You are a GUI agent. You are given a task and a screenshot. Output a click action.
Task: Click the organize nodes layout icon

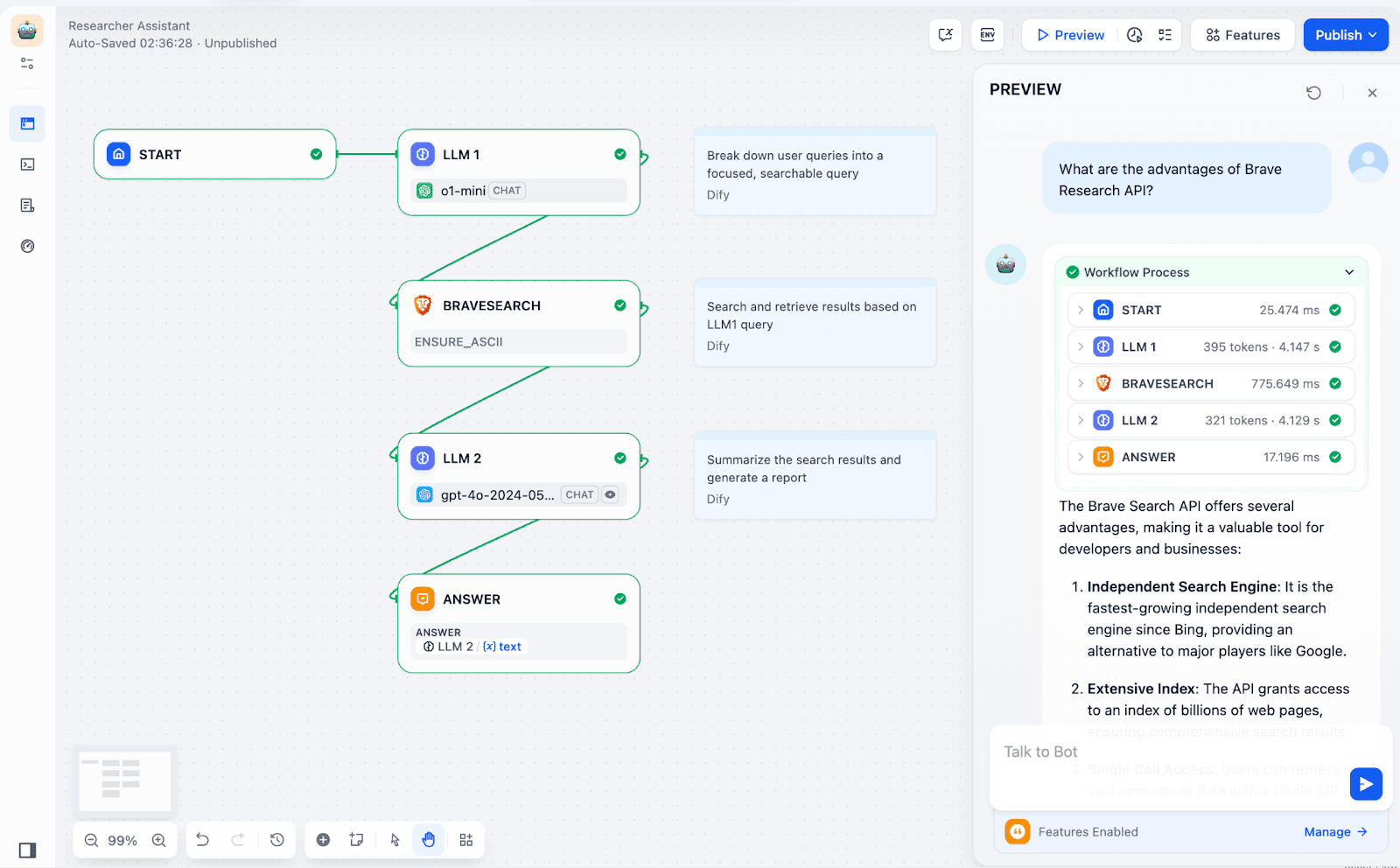(466, 840)
